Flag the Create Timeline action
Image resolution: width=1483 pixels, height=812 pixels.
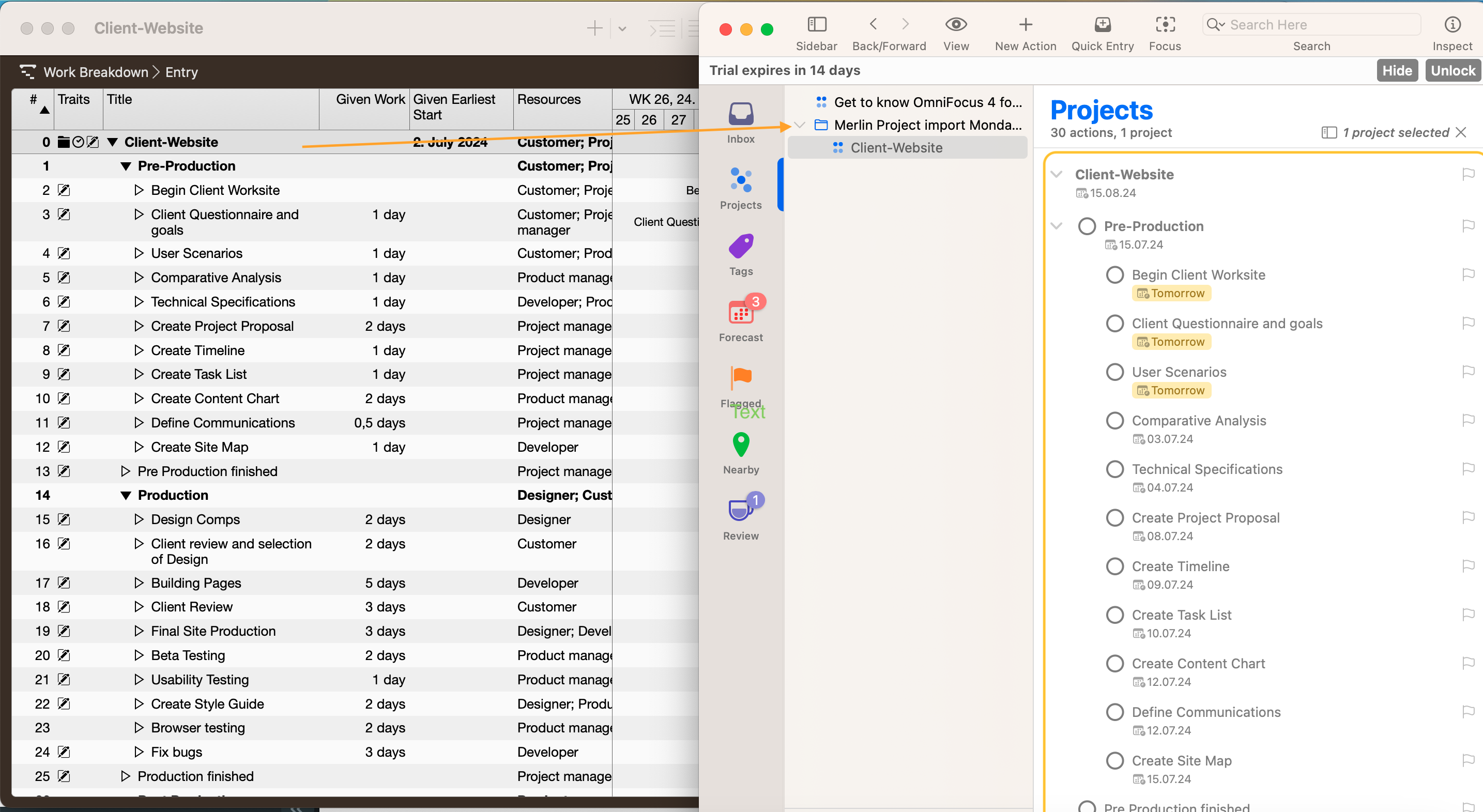coord(1468,565)
